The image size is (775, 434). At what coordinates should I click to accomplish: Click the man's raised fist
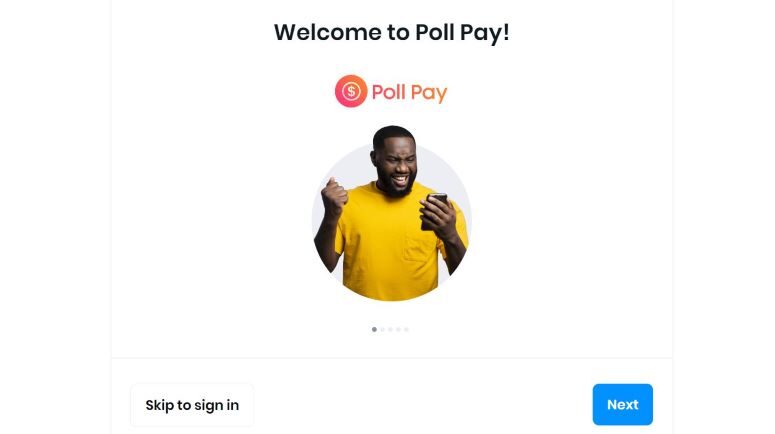tap(334, 197)
